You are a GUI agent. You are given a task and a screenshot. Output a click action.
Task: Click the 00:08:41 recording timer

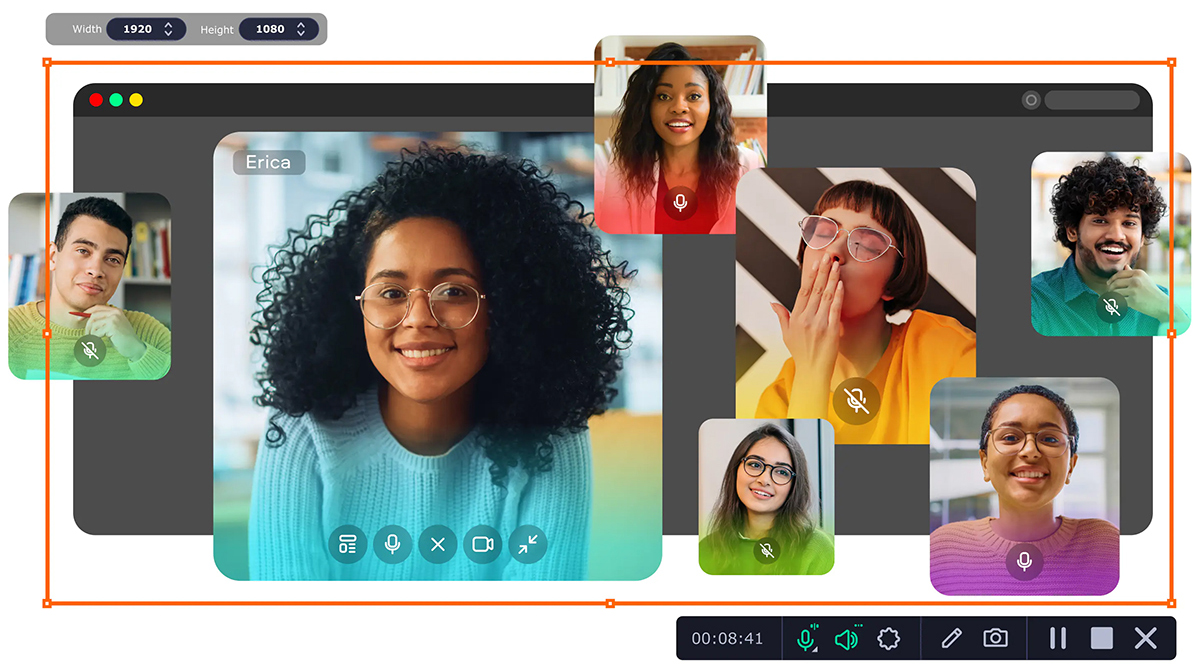(x=727, y=637)
